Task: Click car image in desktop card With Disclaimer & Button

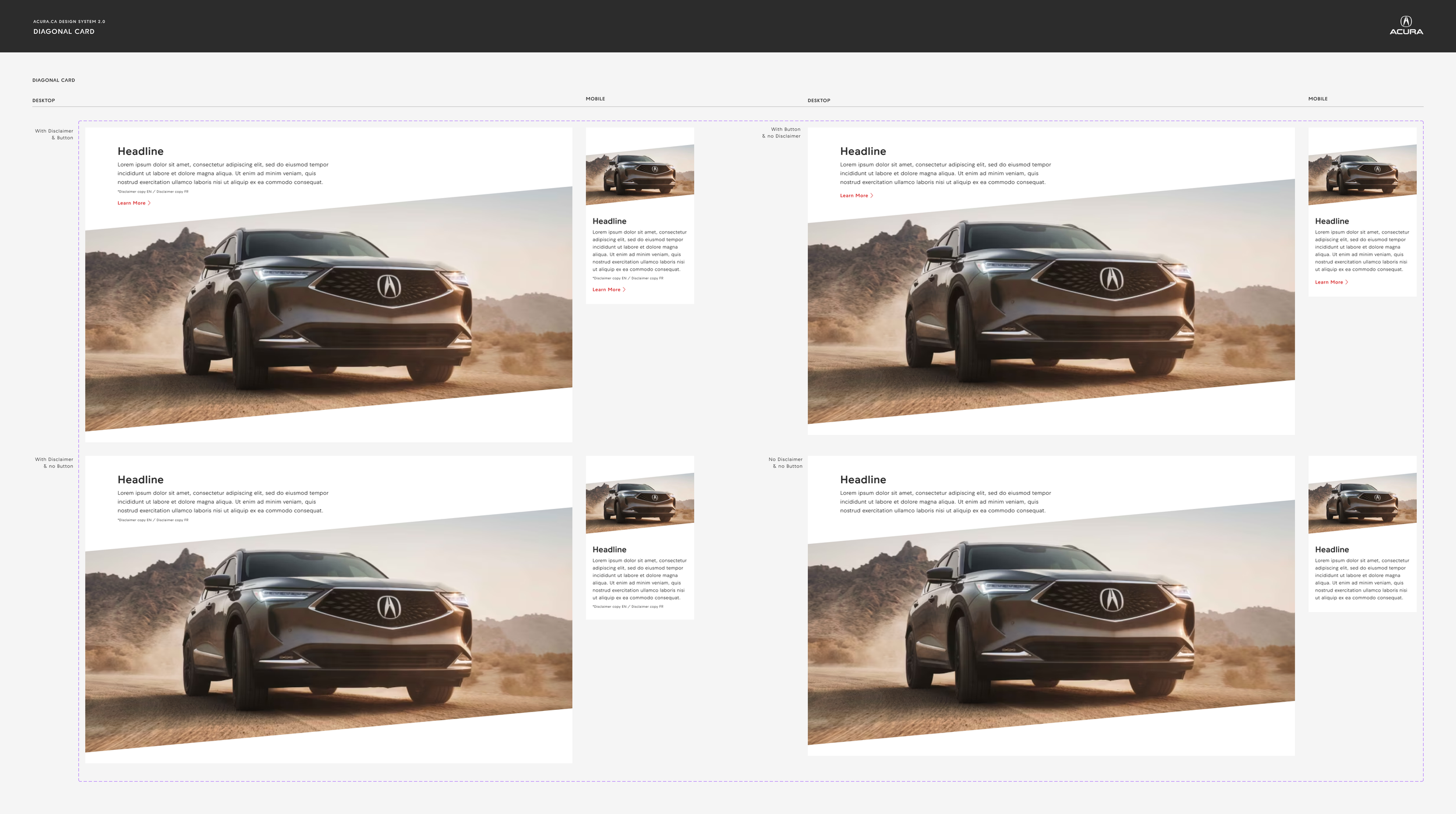Action: (328, 309)
